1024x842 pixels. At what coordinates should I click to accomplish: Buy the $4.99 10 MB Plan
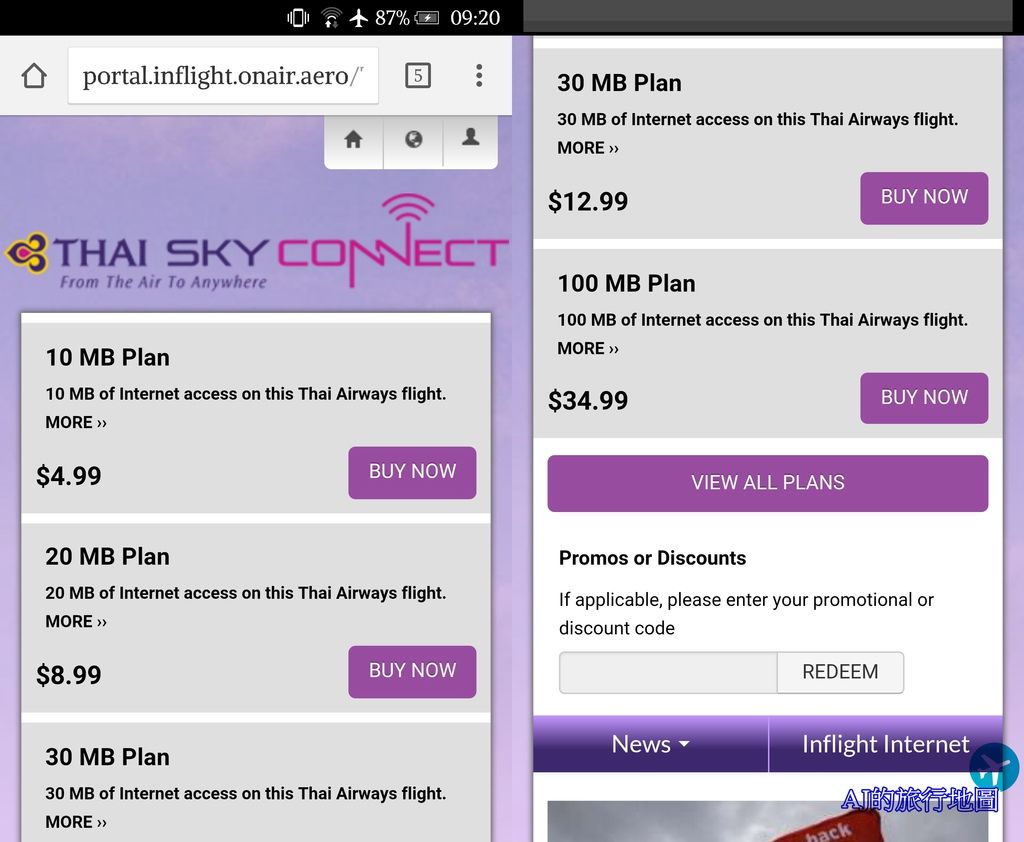(412, 472)
